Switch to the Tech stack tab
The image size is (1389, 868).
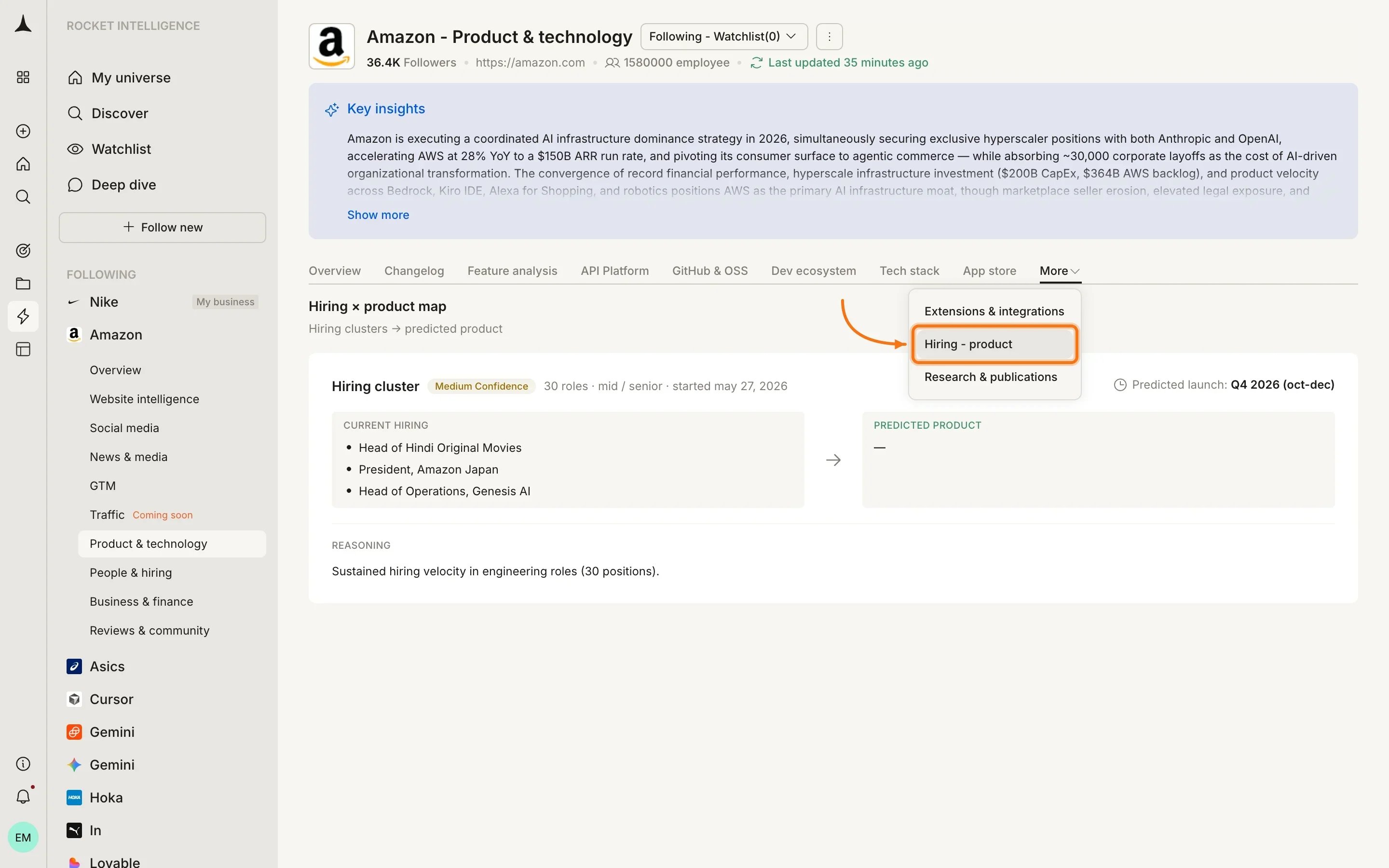click(x=909, y=271)
